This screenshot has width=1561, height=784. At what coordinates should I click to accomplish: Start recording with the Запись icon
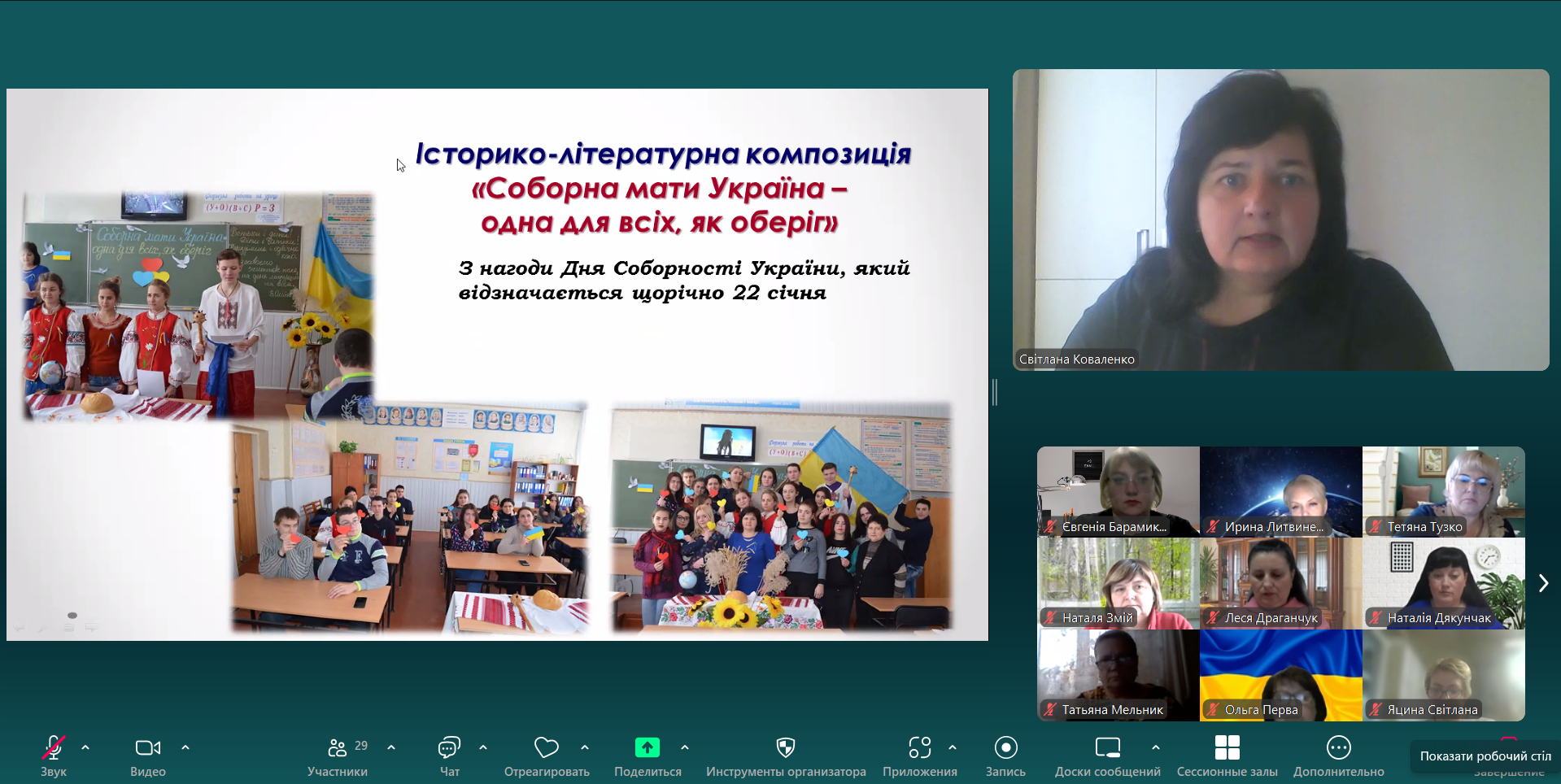point(1006,747)
